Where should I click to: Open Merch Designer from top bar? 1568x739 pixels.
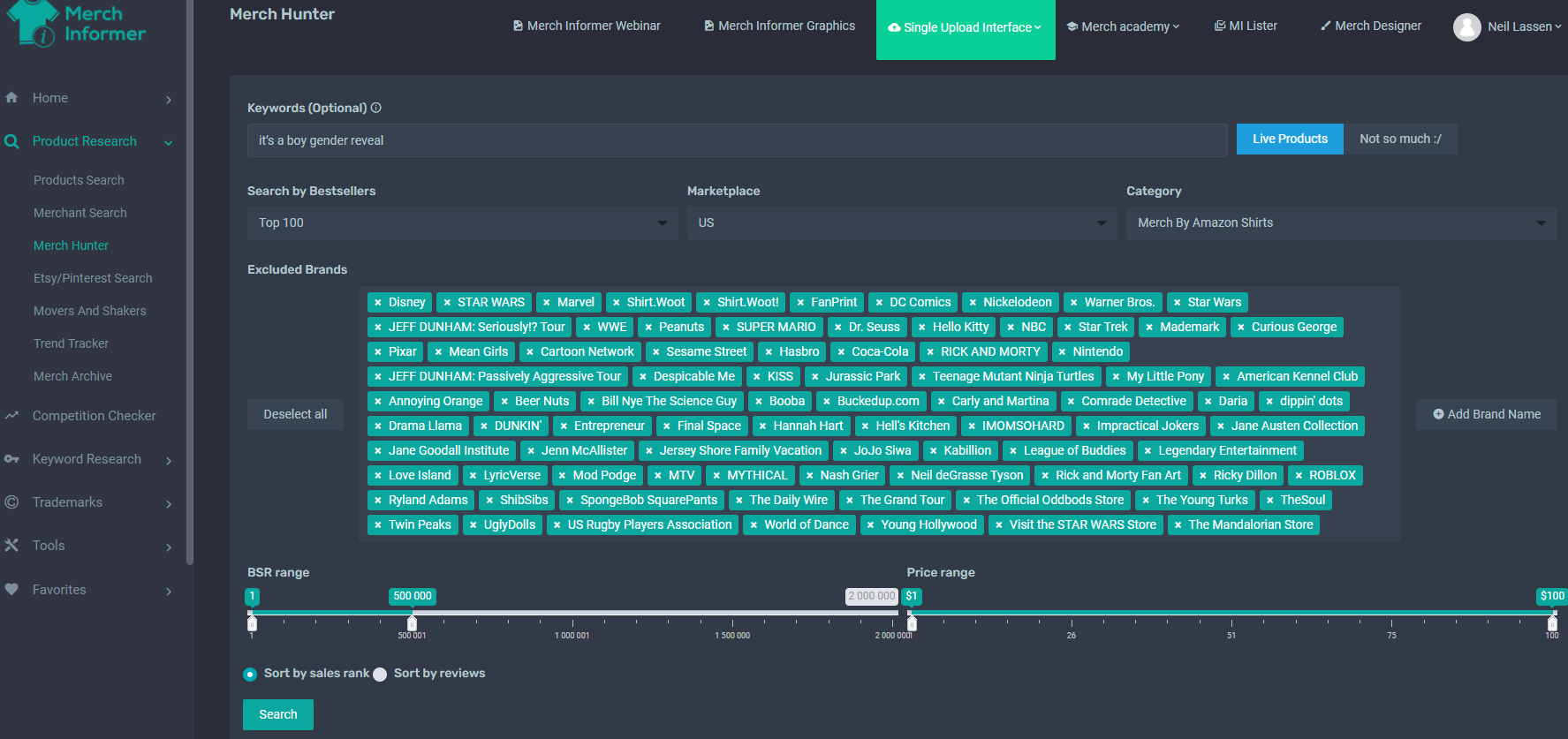(1371, 26)
